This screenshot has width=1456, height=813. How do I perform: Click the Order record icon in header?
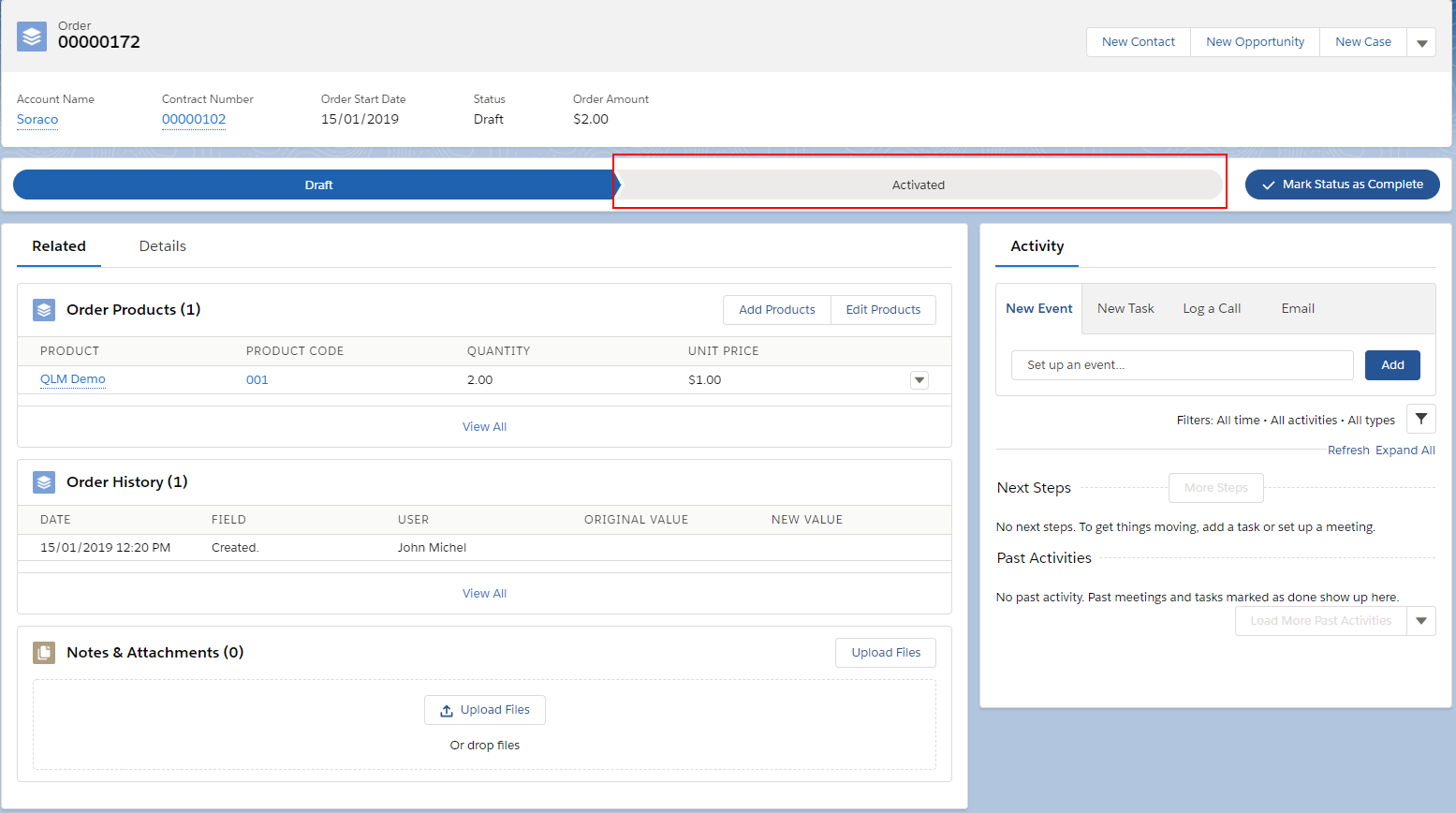click(x=32, y=37)
